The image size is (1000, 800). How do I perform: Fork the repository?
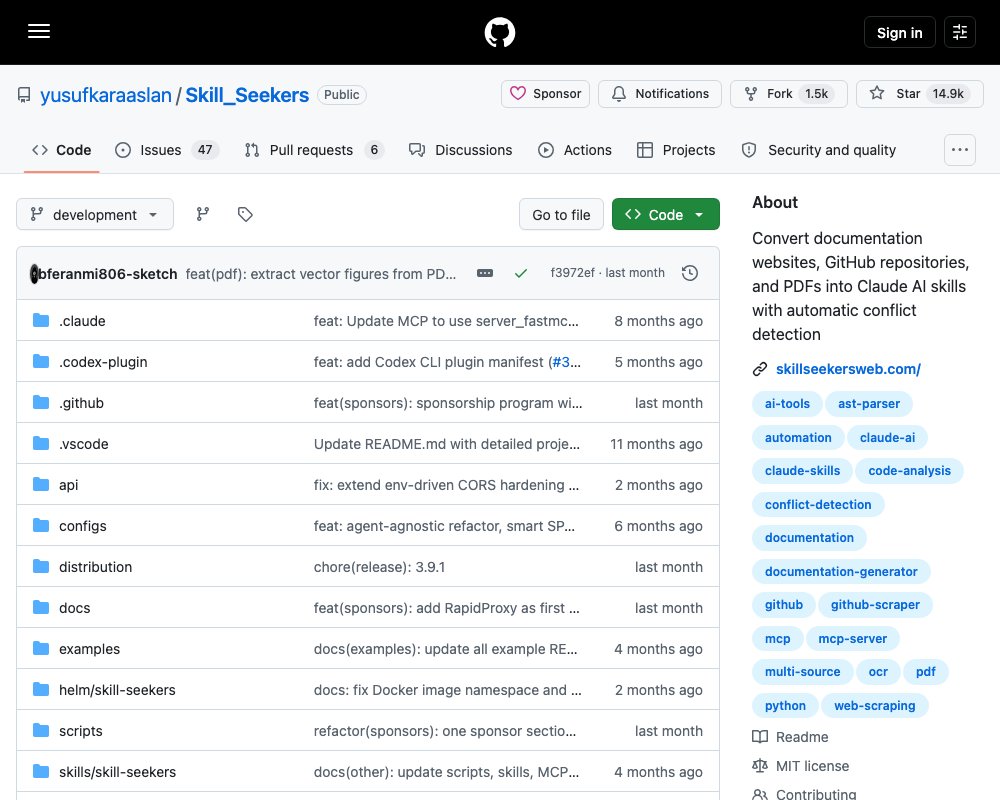point(788,94)
